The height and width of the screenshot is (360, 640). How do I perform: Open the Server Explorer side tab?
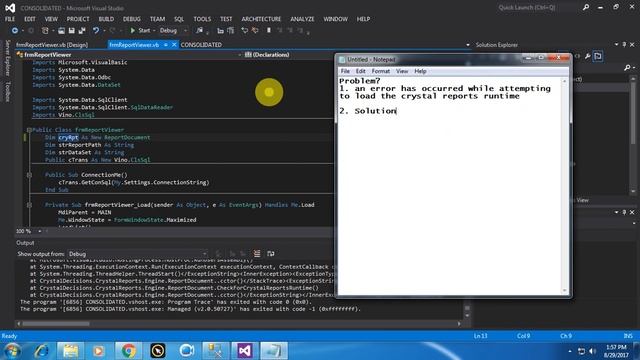(7, 58)
